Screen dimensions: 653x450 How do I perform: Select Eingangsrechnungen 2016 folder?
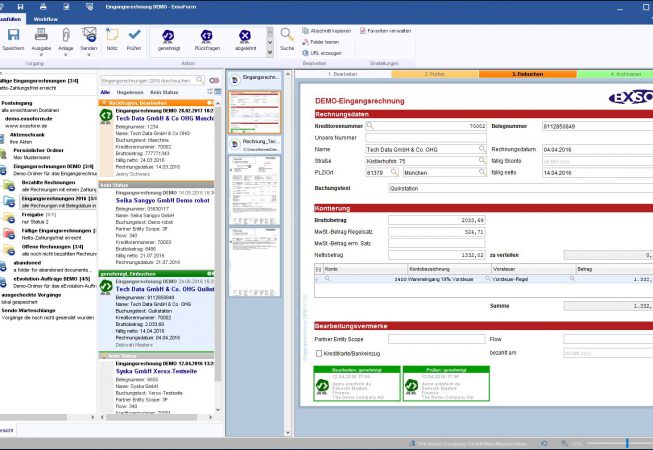coord(58,202)
